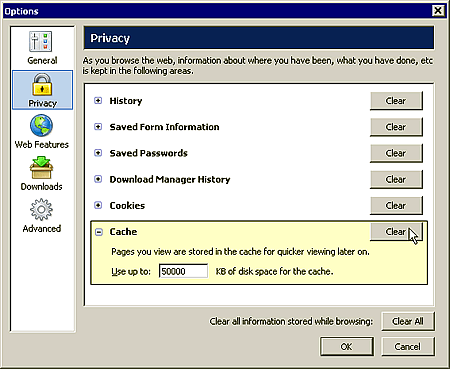Image resolution: width=450 pixels, height=369 pixels.
Task: Open the Web Features globe panel
Action: 42,132
